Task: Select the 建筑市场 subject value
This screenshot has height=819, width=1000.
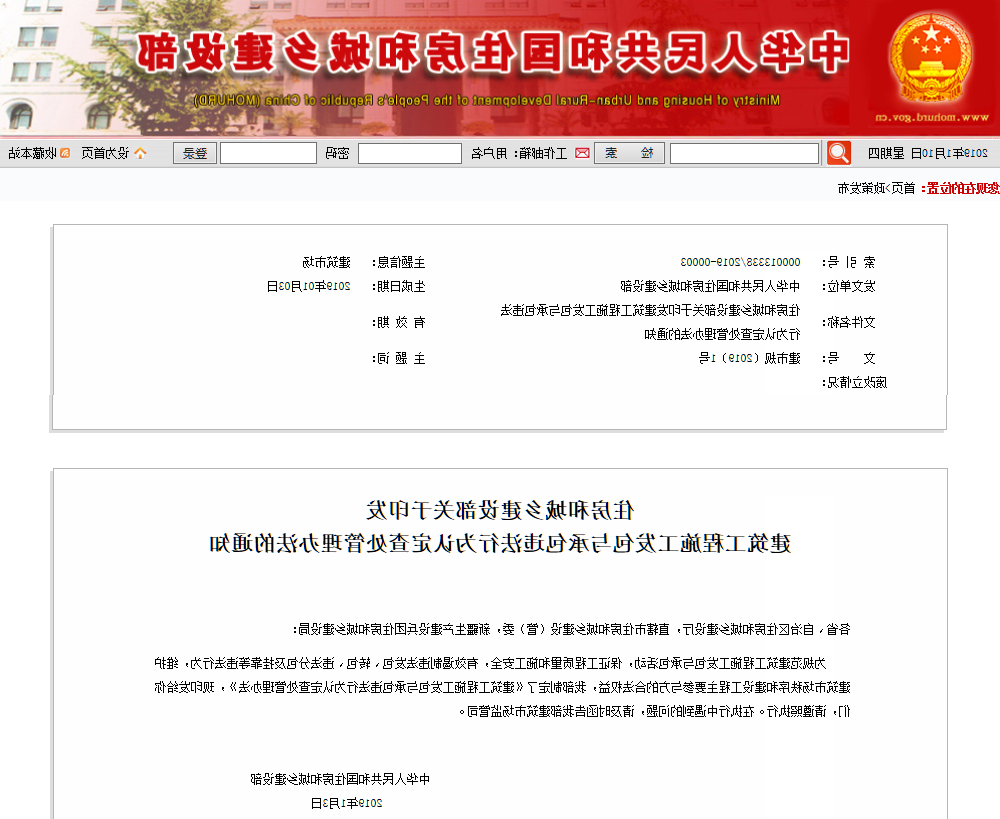Action: pos(327,262)
